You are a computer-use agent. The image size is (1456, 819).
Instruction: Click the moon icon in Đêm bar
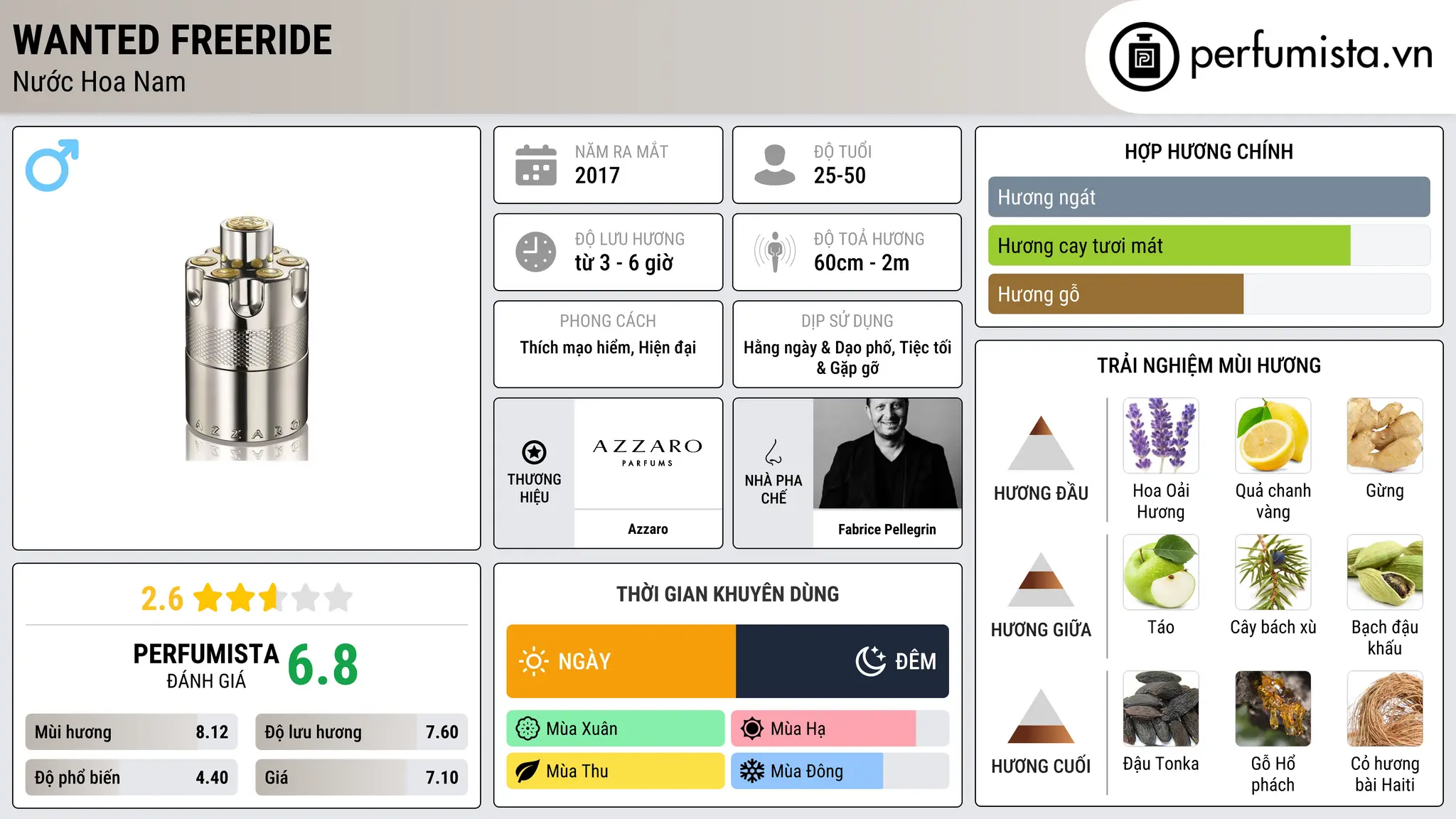(x=871, y=661)
